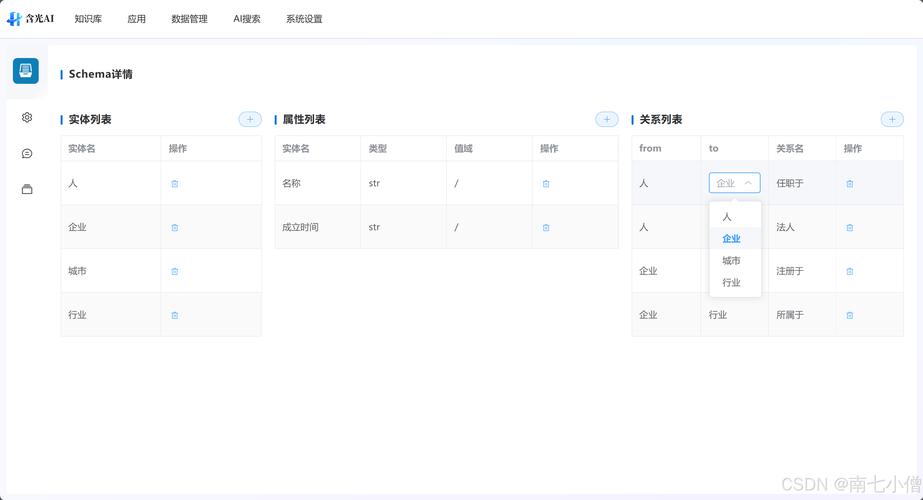
Task: Click 人 'from' cell in 任职于 row
Action: click(x=644, y=183)
